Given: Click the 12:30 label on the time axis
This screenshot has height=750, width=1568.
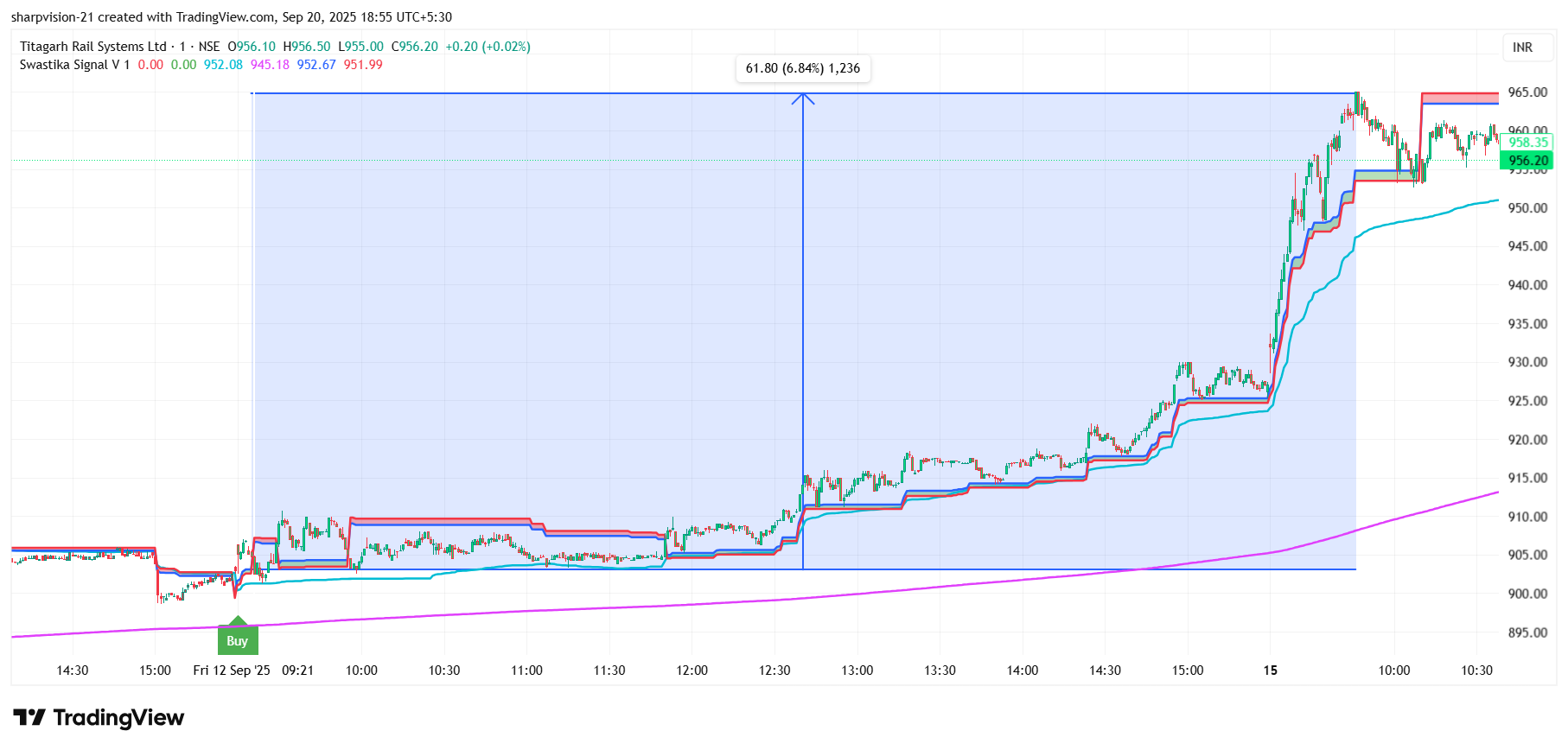Looking at the screenshot, I should (x=774, y=671).
